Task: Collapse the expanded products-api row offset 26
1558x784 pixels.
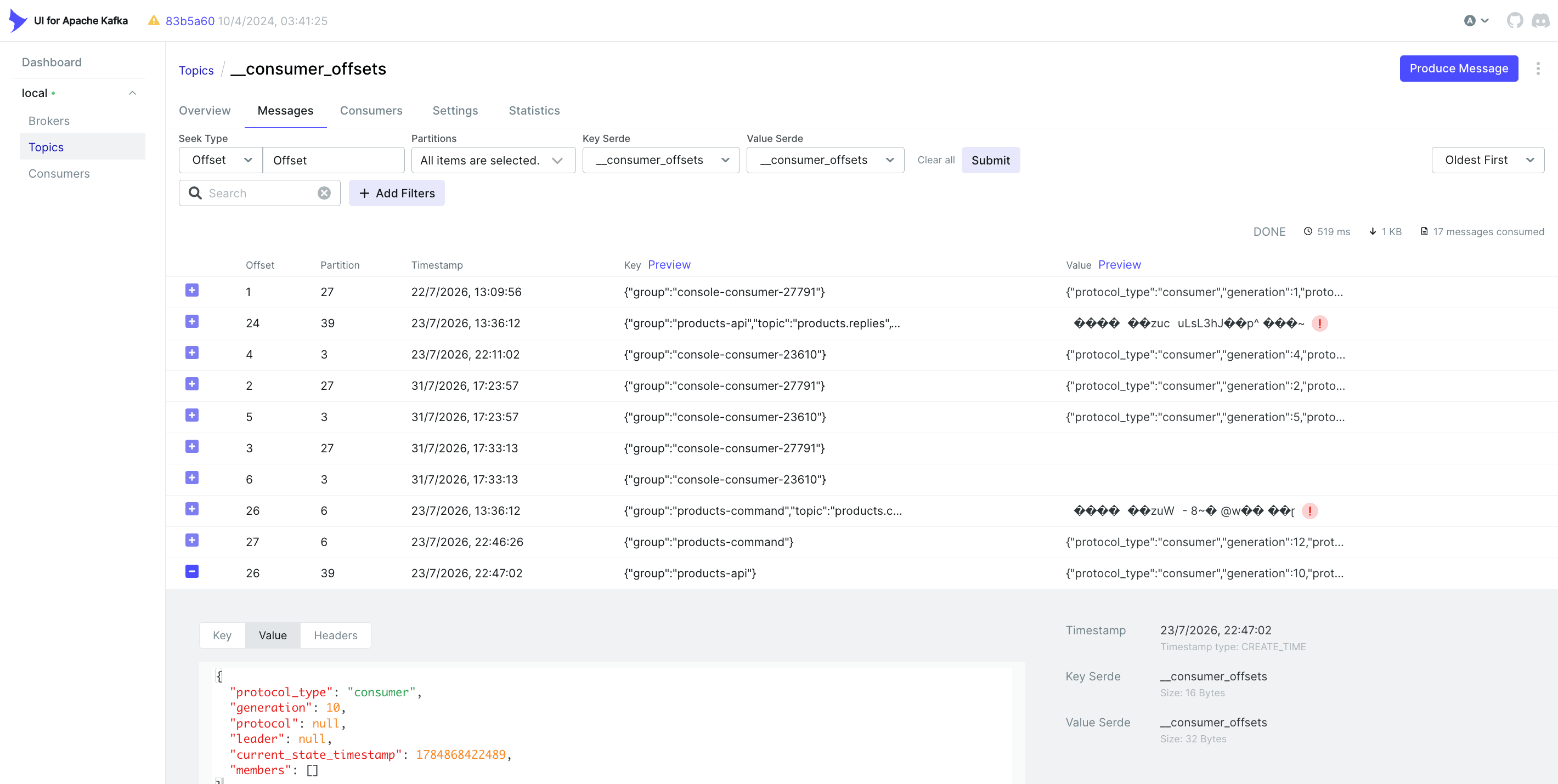Action: click(191, 571)
